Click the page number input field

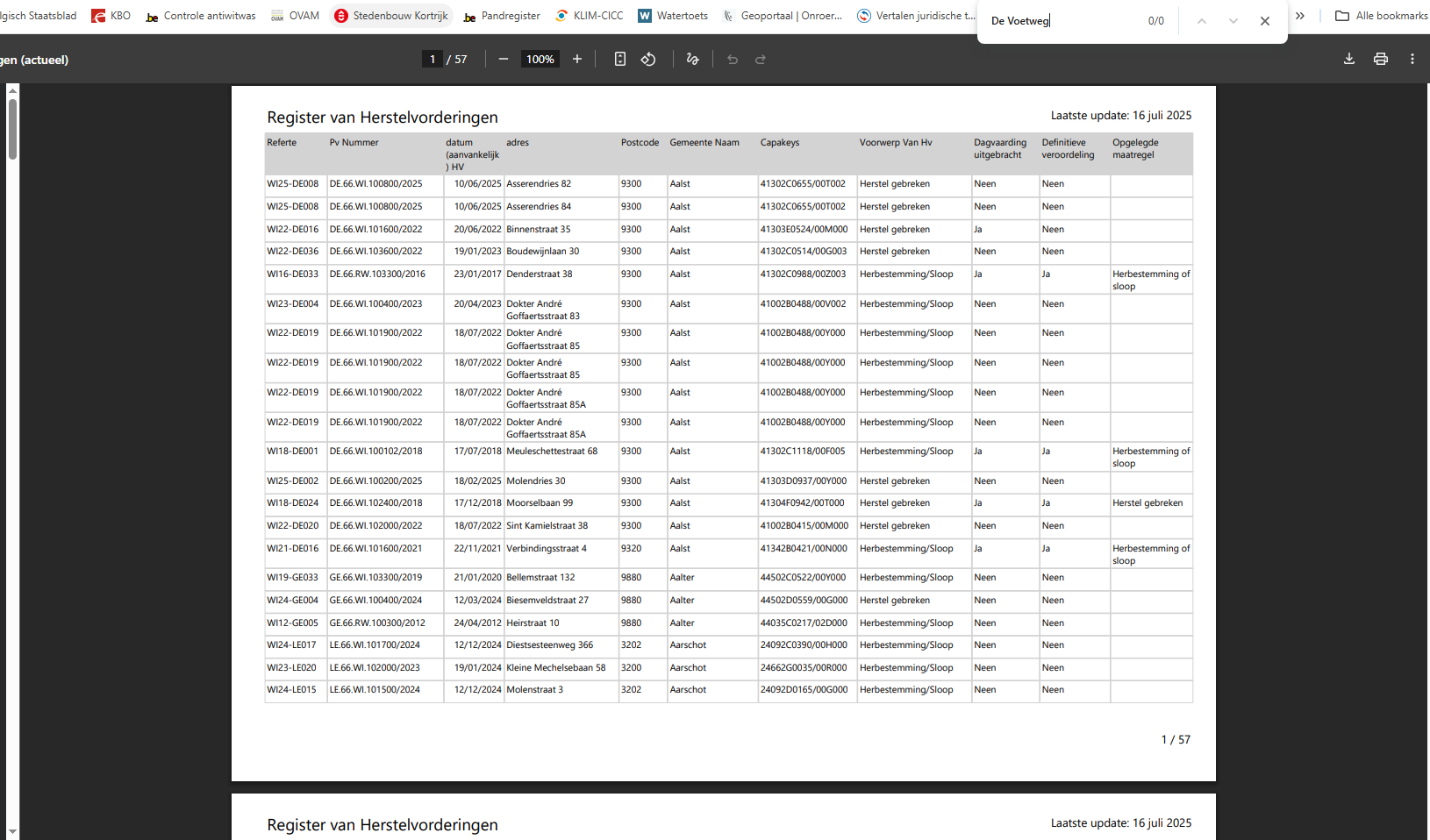click(433, 60)
